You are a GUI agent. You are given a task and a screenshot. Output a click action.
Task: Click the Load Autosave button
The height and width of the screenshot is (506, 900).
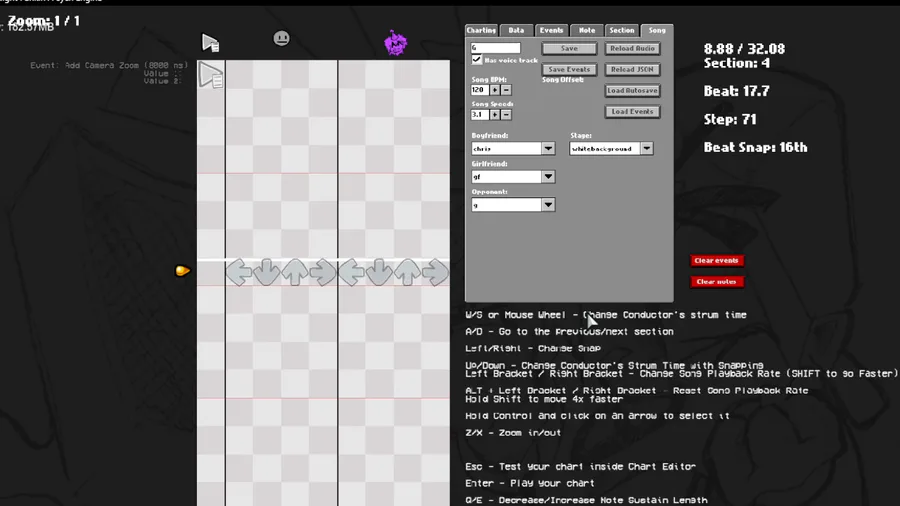[633, 91]
